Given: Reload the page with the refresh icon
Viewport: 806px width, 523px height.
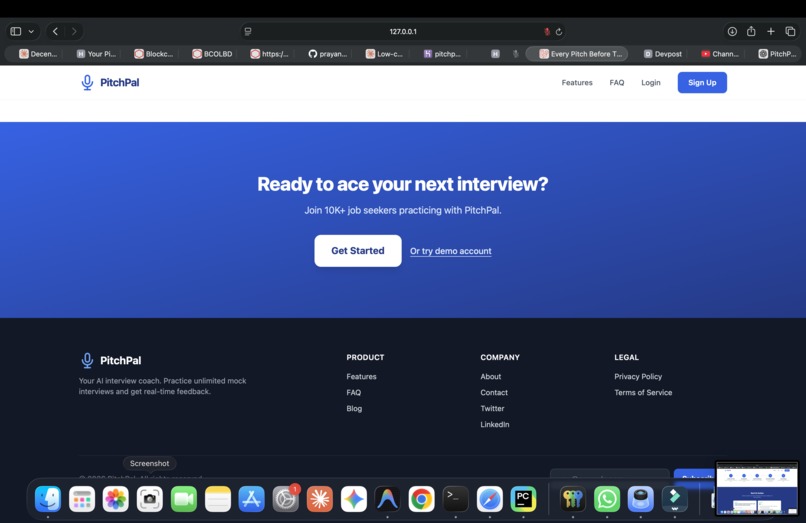Looking at the screenshot, I should tap(559, 31).
